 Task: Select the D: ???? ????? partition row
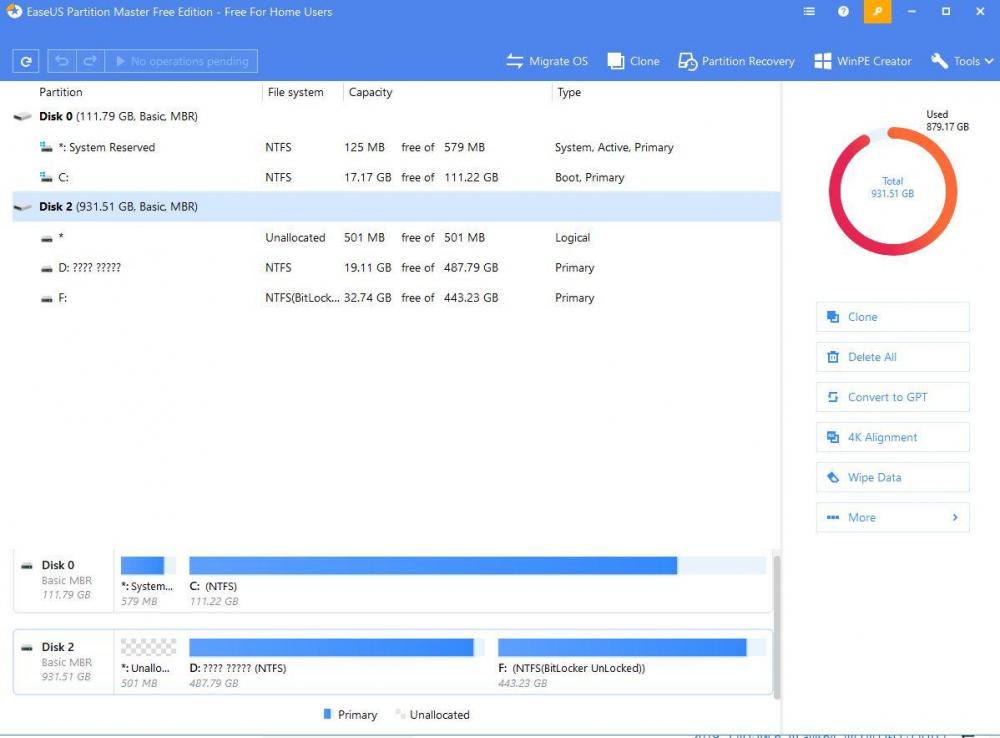[396, 267]
